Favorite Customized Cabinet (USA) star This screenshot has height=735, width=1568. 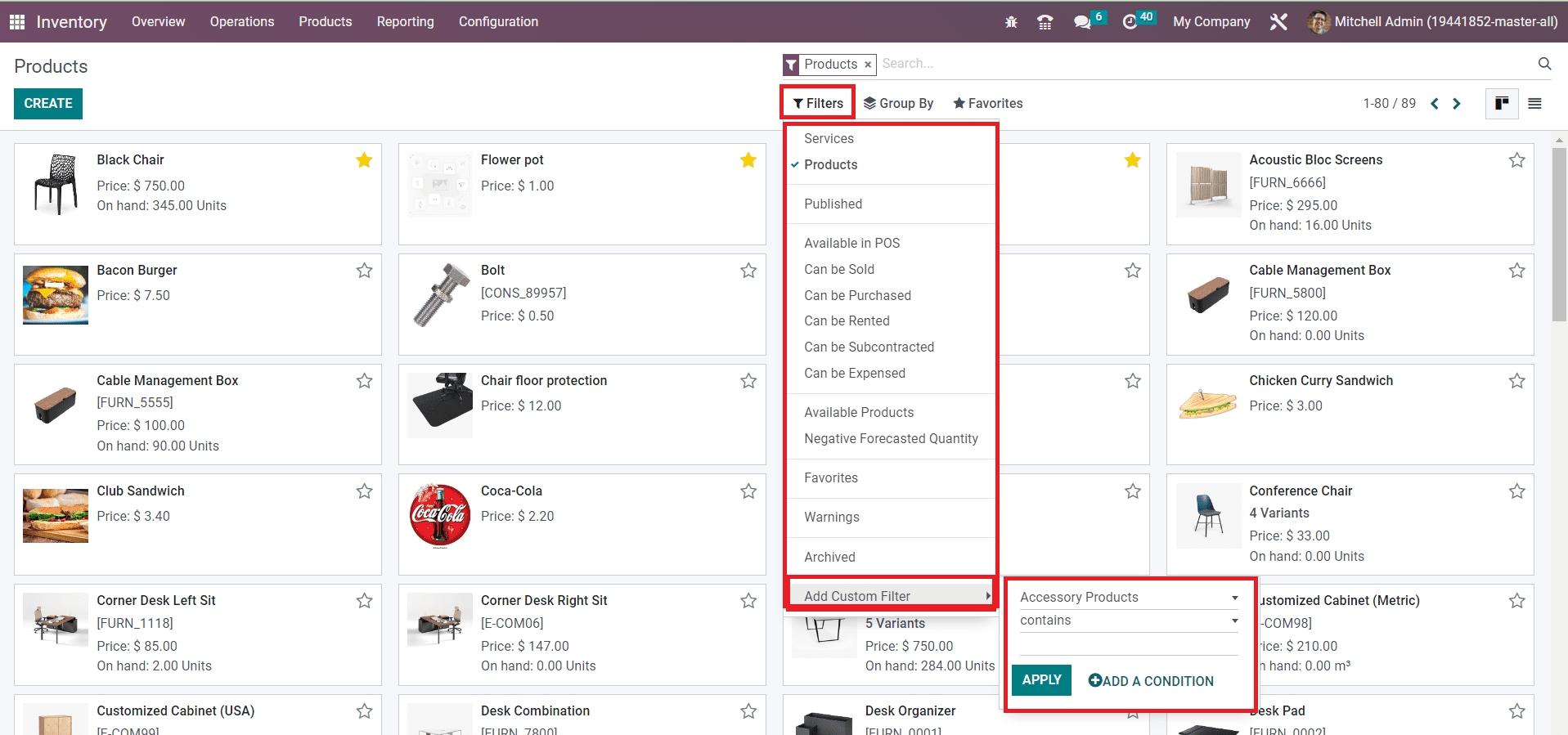[364, 711]
